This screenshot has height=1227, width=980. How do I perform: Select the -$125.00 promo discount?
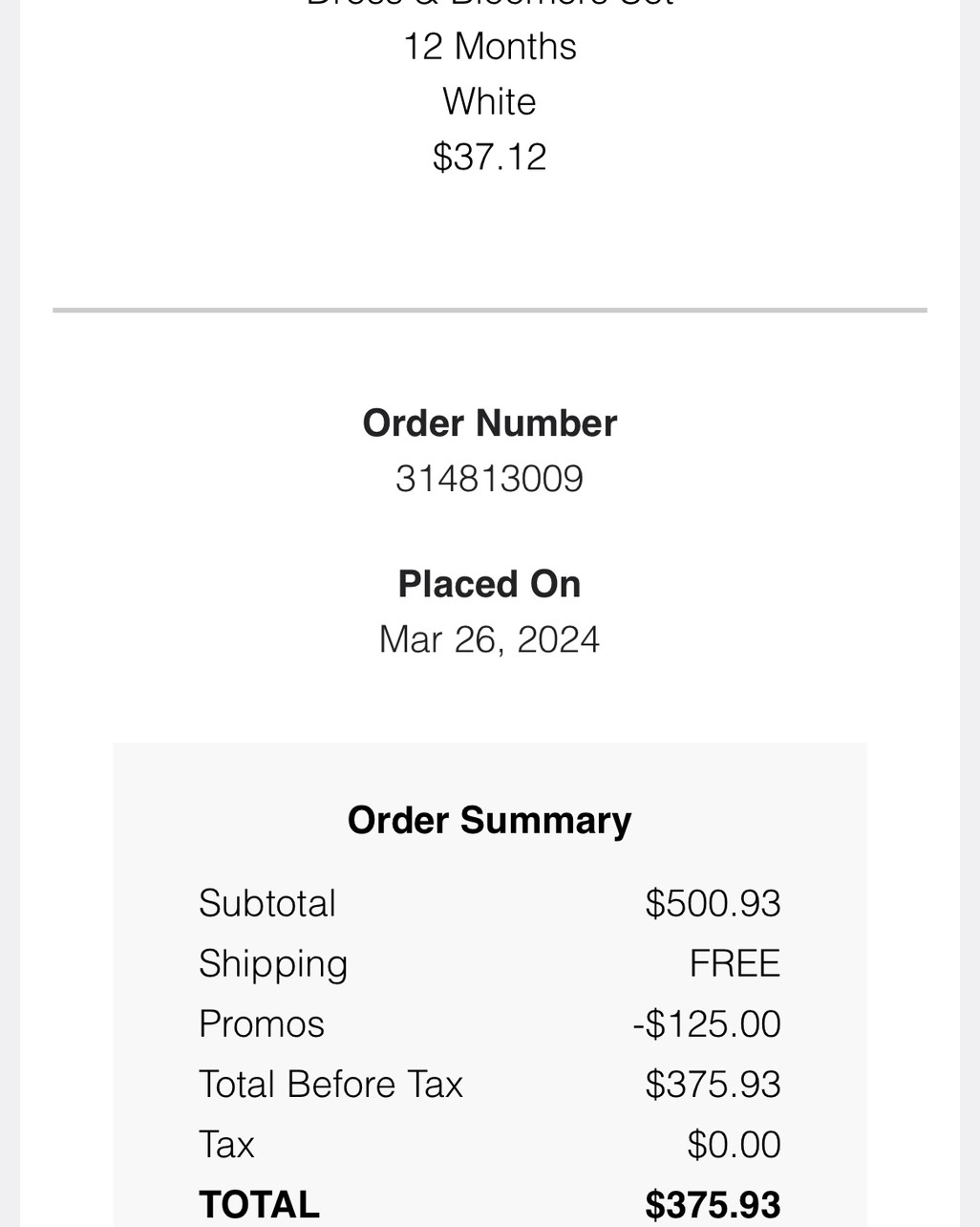pyautogui.click(x=707, y=1023)
